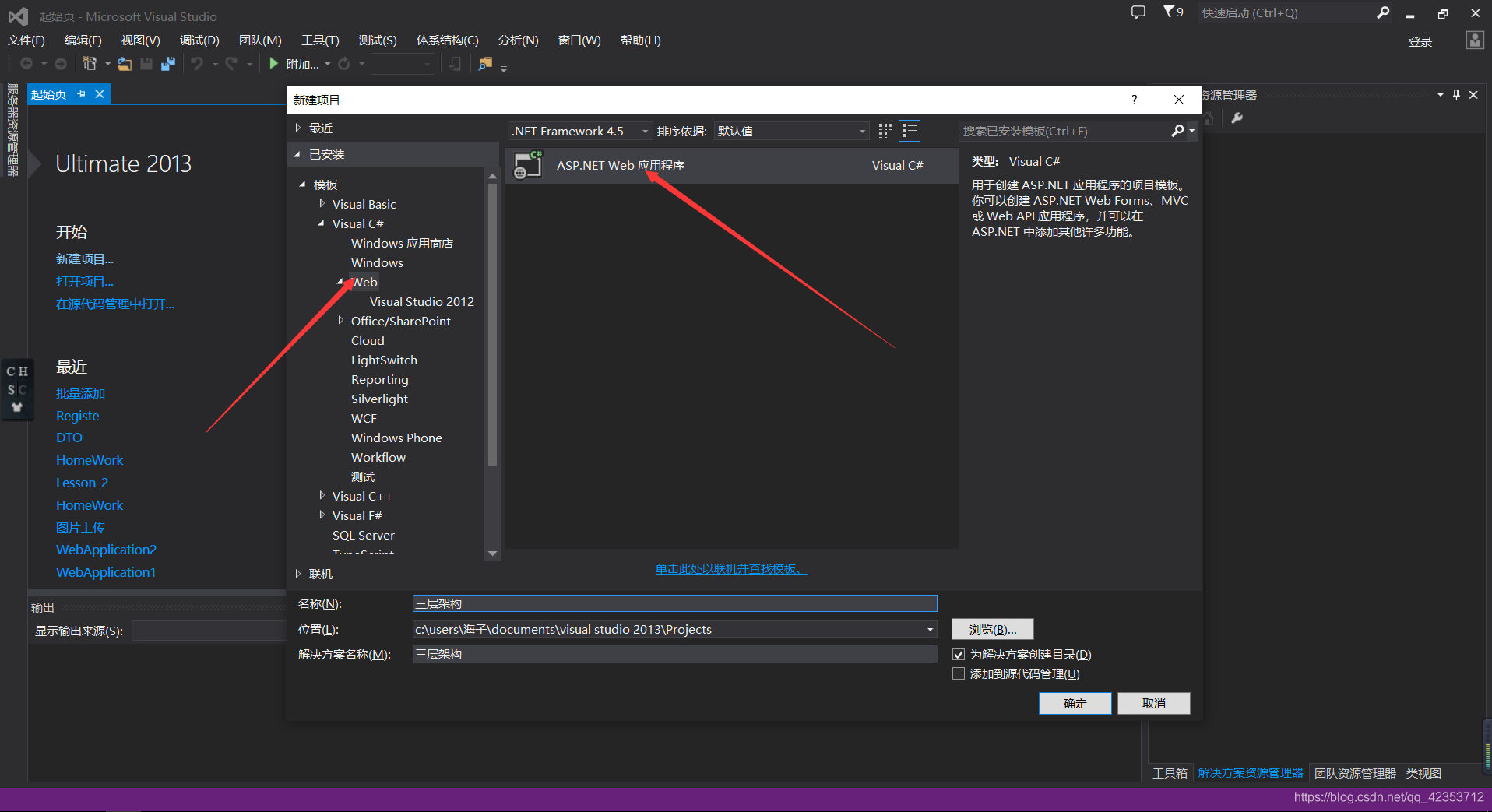The height and width of the screenshot is (812, 1492).
Task: Click the template tree vertical scrollbar
Action: [492, 323]
